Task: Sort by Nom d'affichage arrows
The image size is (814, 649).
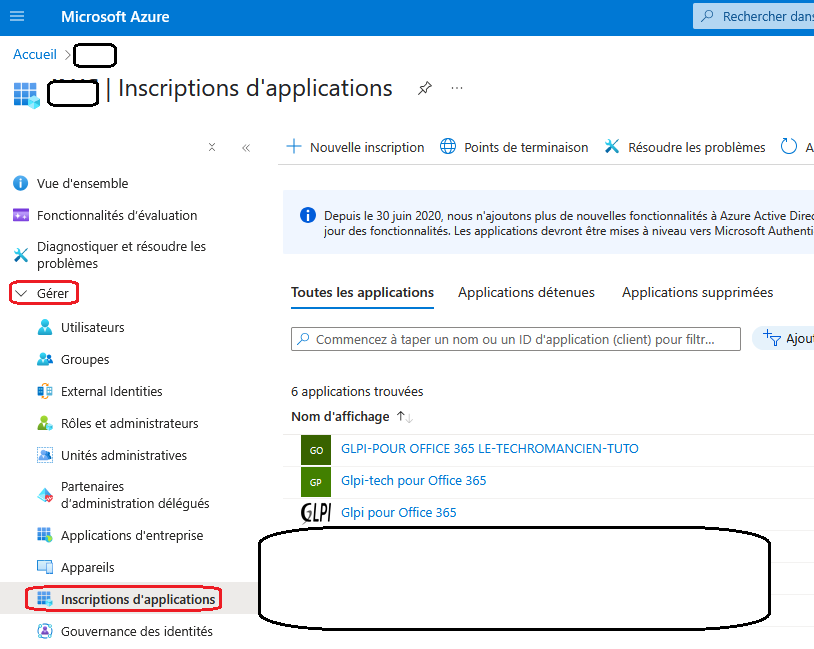Action: click(404, 417)
